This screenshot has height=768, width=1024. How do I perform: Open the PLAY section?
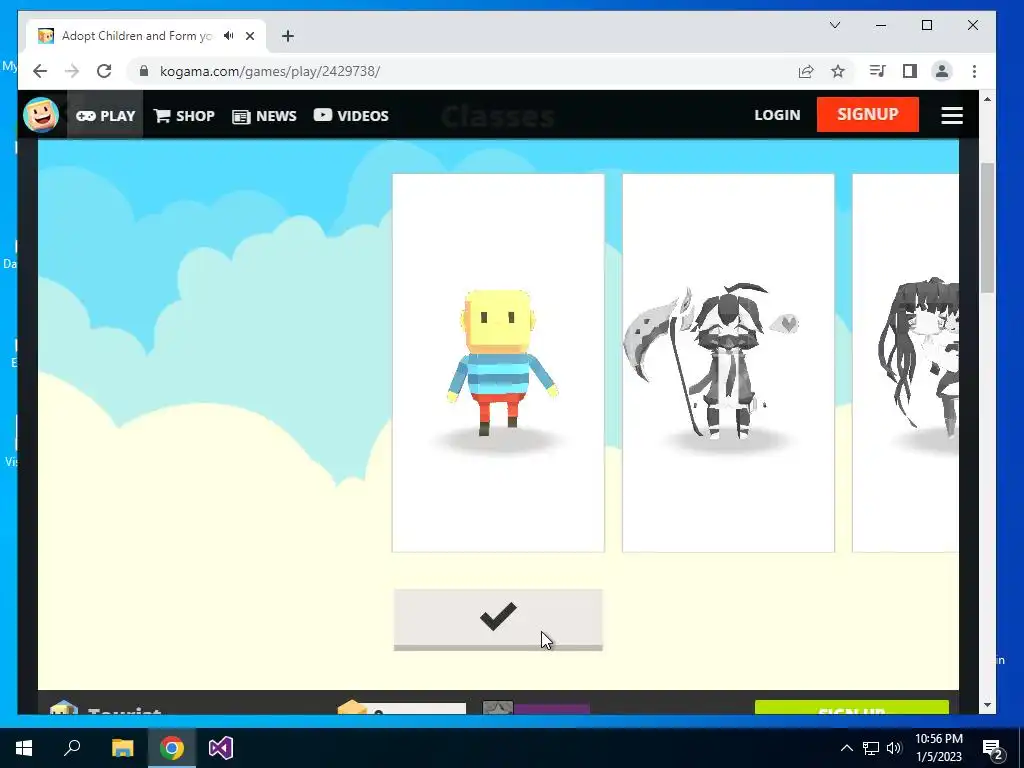coord(105,116)
